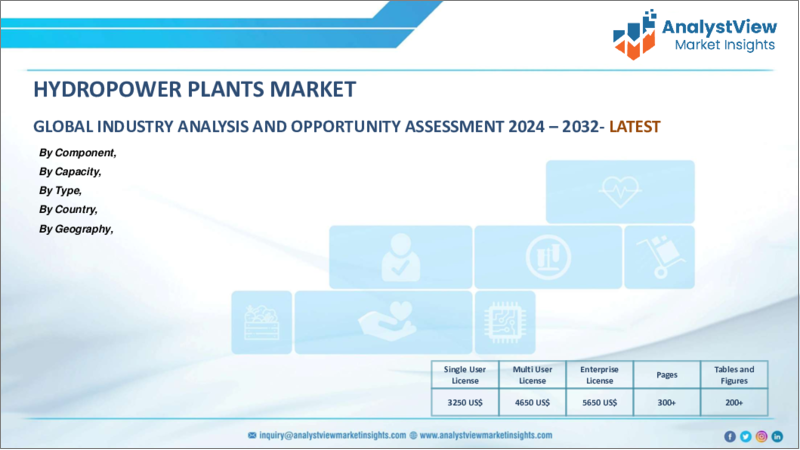Image resolution: width=800 pixels, height=450 pixels.
Task: Select the heartbeat healthcare tile icon
Action: [x=620, y=192]
